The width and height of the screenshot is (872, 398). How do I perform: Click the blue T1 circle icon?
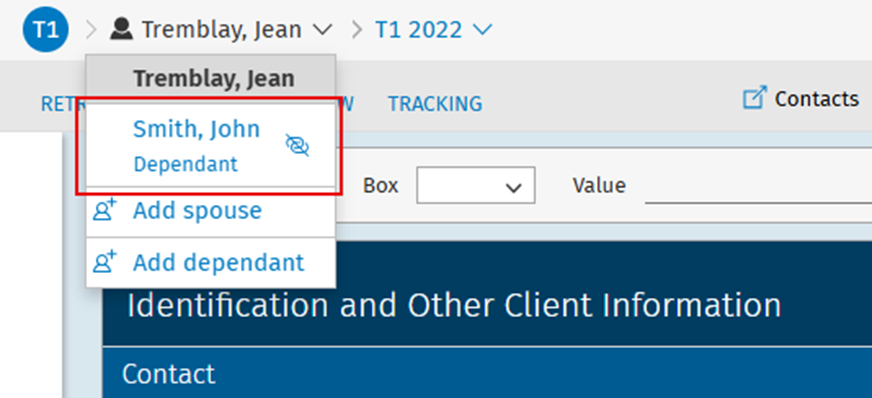(x=46, y=29)
